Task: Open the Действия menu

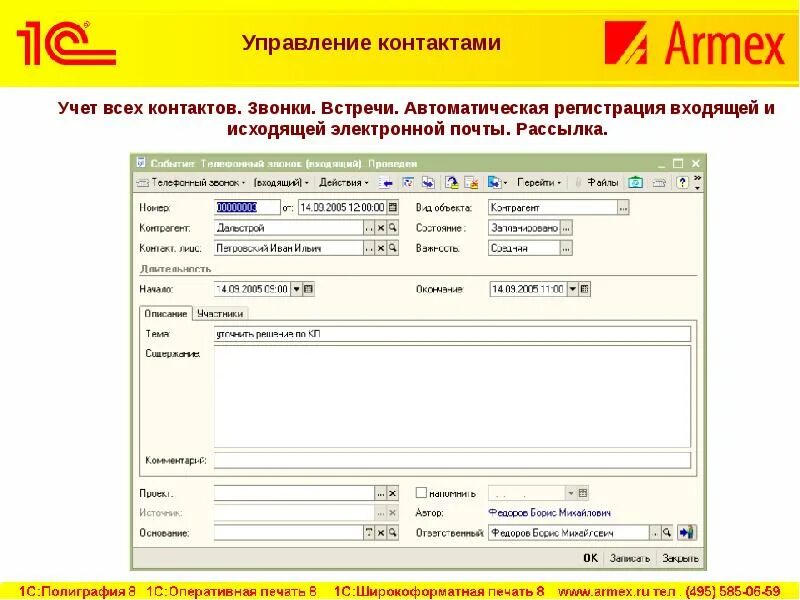Action: [x=343, y=182]
